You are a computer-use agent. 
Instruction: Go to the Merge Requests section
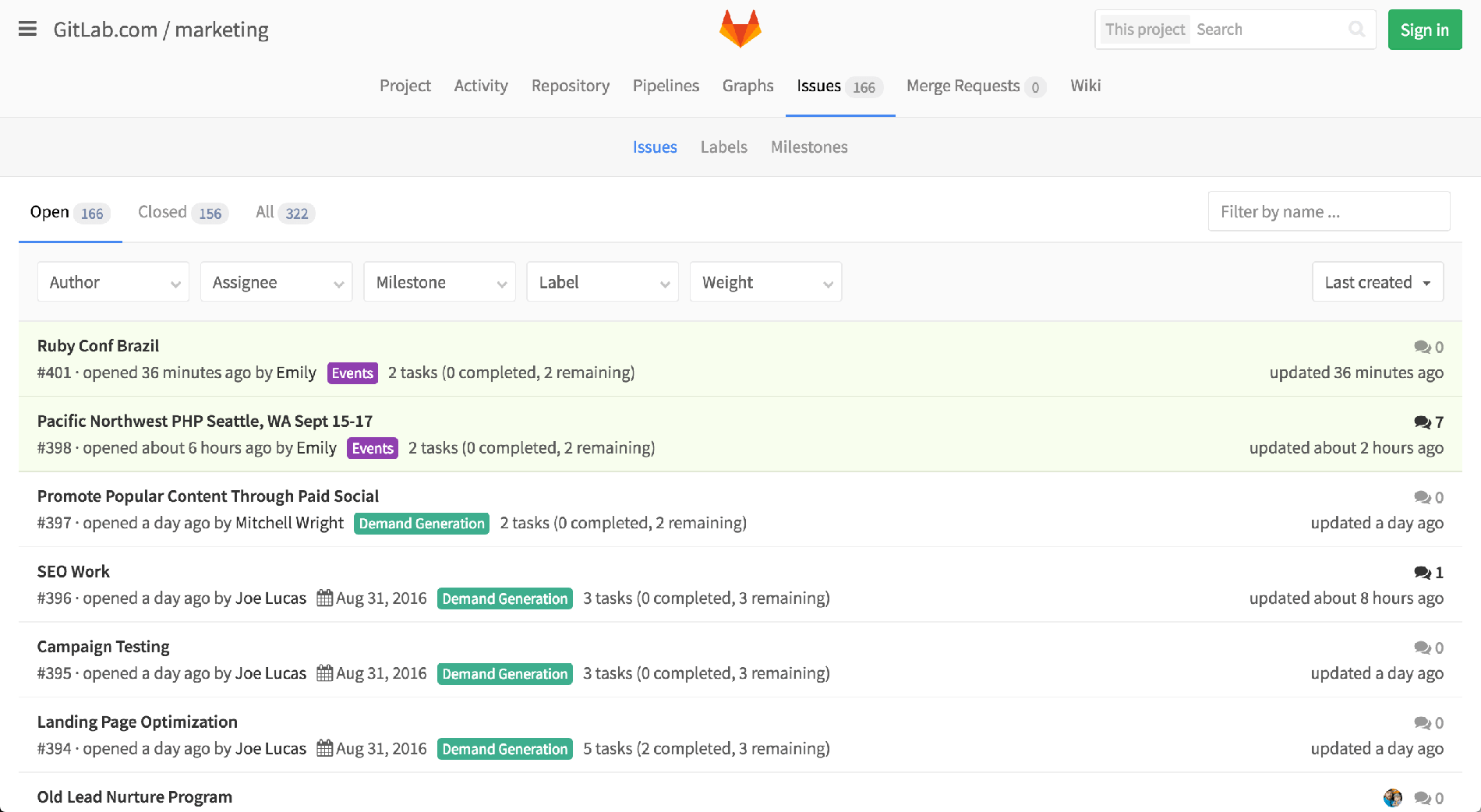click(963, 86)
